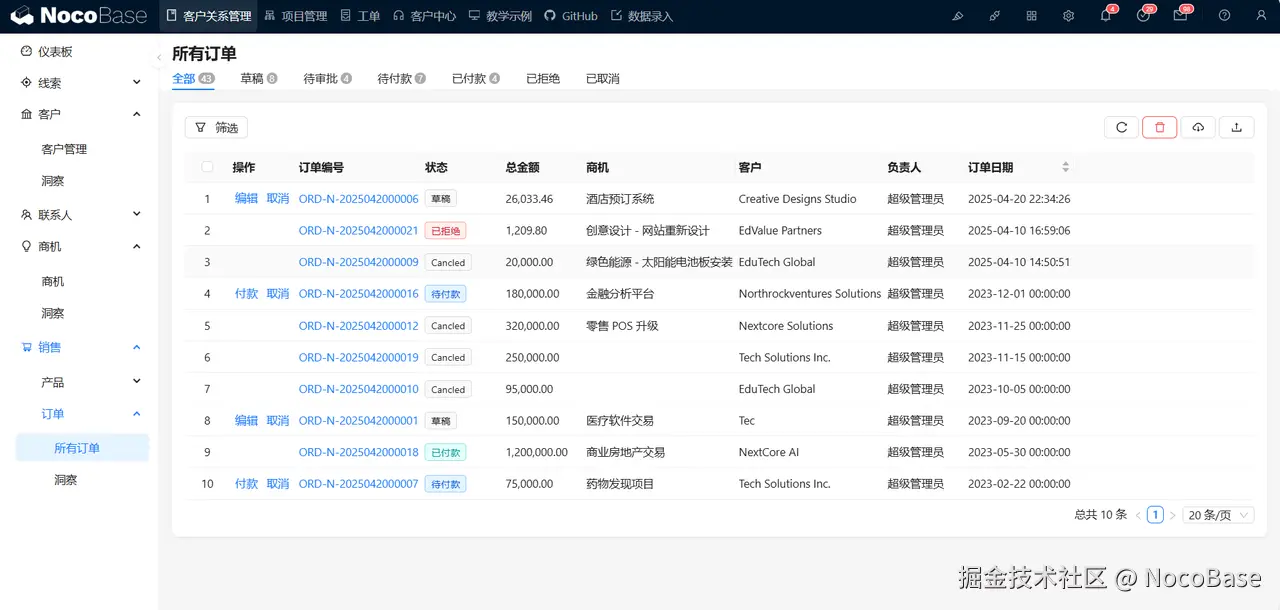Collapse sidebar with the small arrow handle
The image size is (1280, 610).
click(x=159, y=58)
